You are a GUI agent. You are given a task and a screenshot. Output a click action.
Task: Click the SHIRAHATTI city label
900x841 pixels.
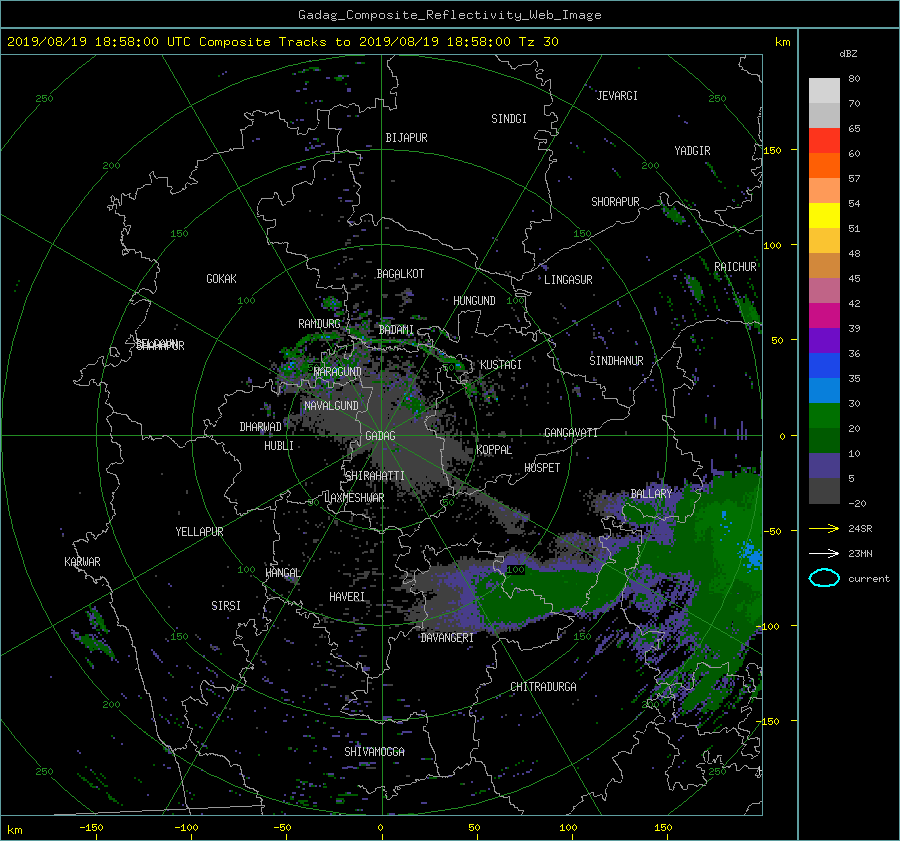375,476
